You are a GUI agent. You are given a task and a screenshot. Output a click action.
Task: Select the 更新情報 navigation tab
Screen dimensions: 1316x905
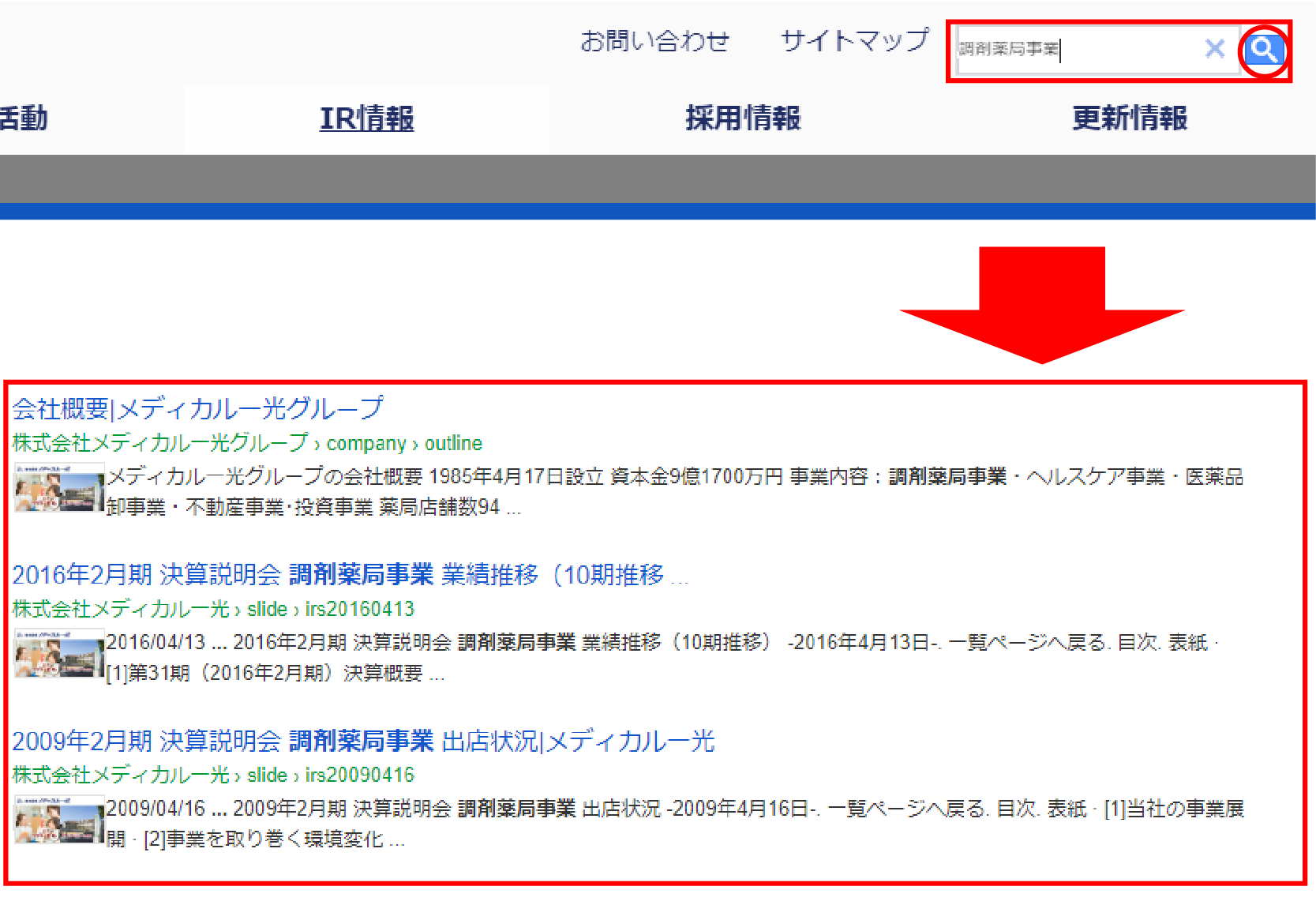click(x=1129, y=118)
